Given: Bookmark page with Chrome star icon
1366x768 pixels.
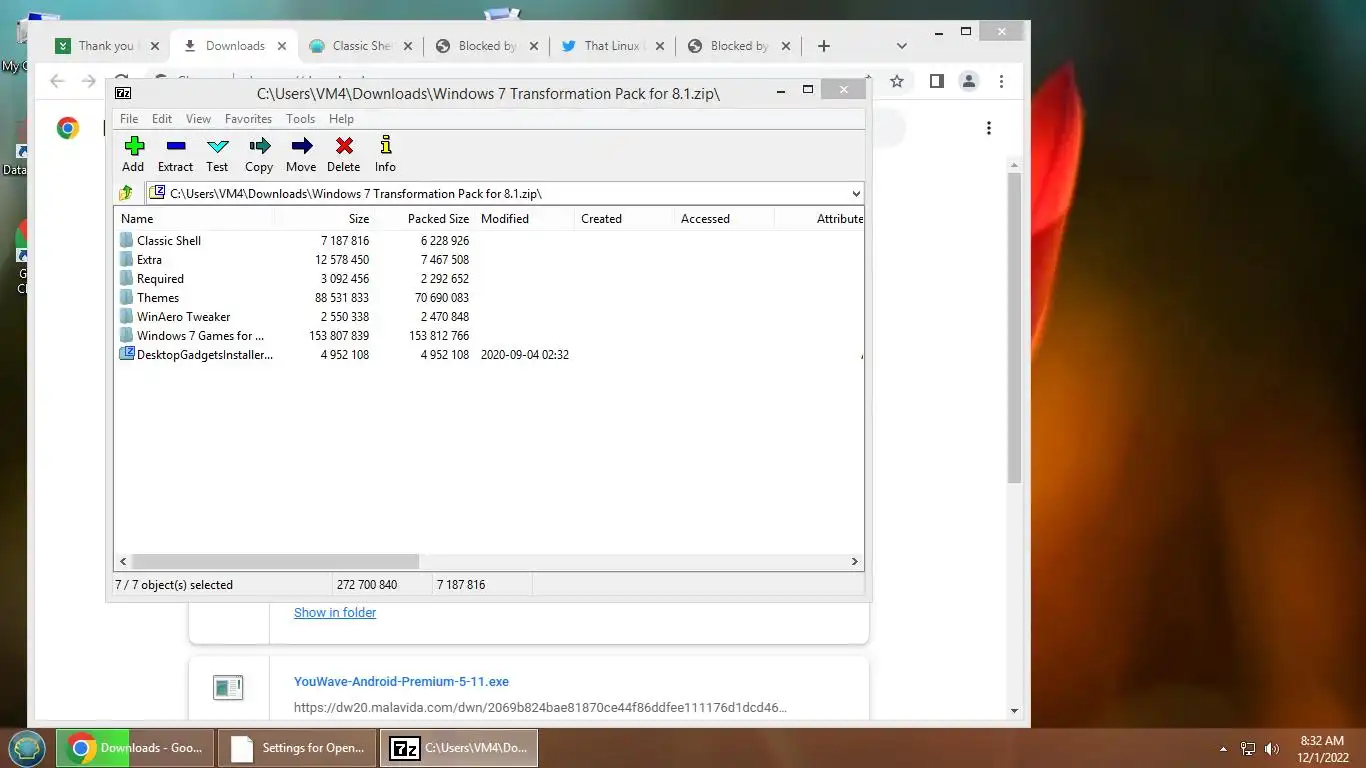Looking at the screenshot, I should 897,81.
